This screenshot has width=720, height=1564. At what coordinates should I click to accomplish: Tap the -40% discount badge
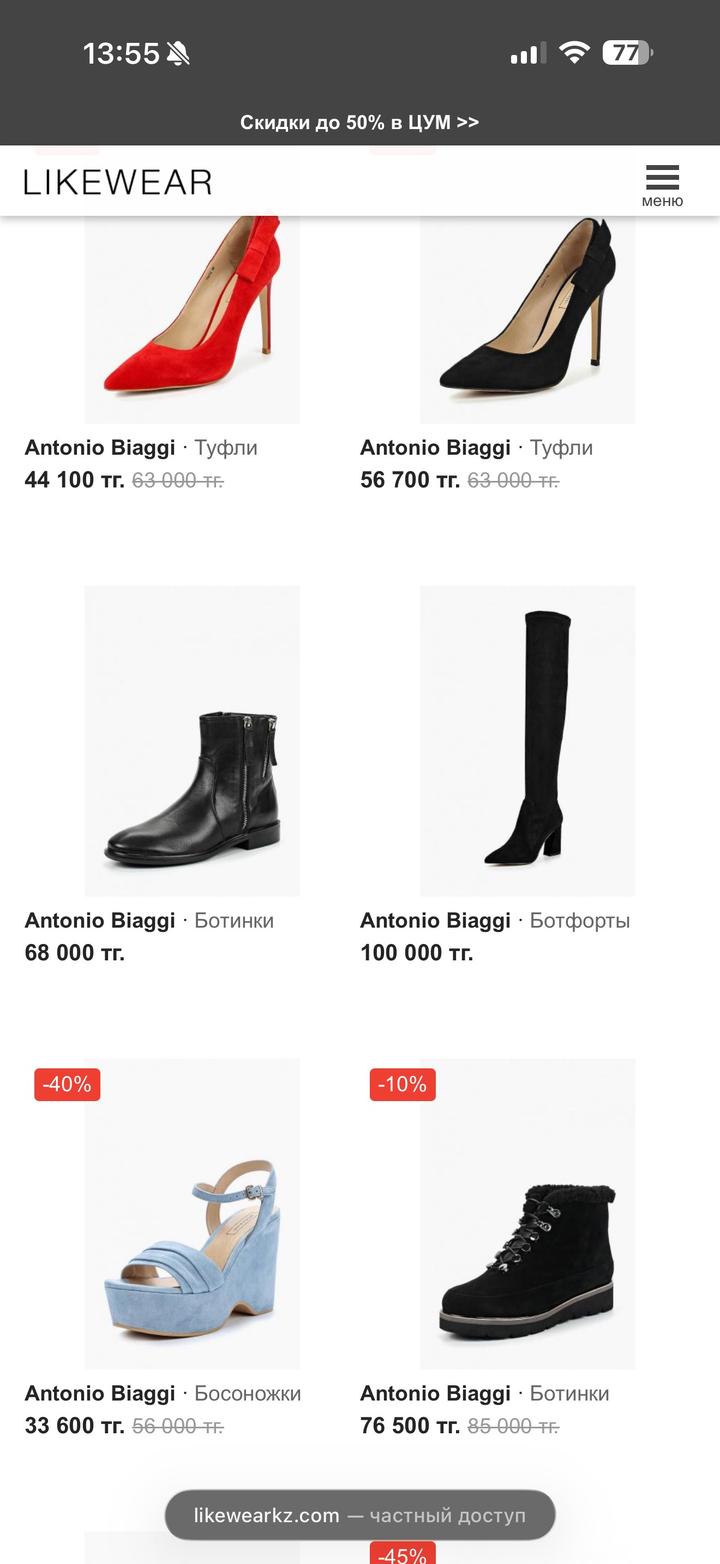67,1084
